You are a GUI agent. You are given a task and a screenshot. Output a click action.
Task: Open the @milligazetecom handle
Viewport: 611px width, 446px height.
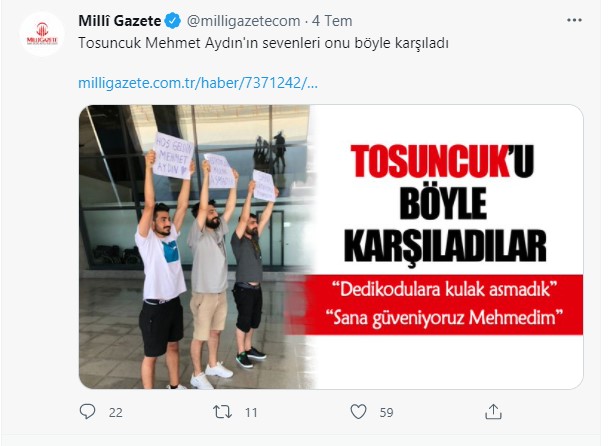click(244, 21)
